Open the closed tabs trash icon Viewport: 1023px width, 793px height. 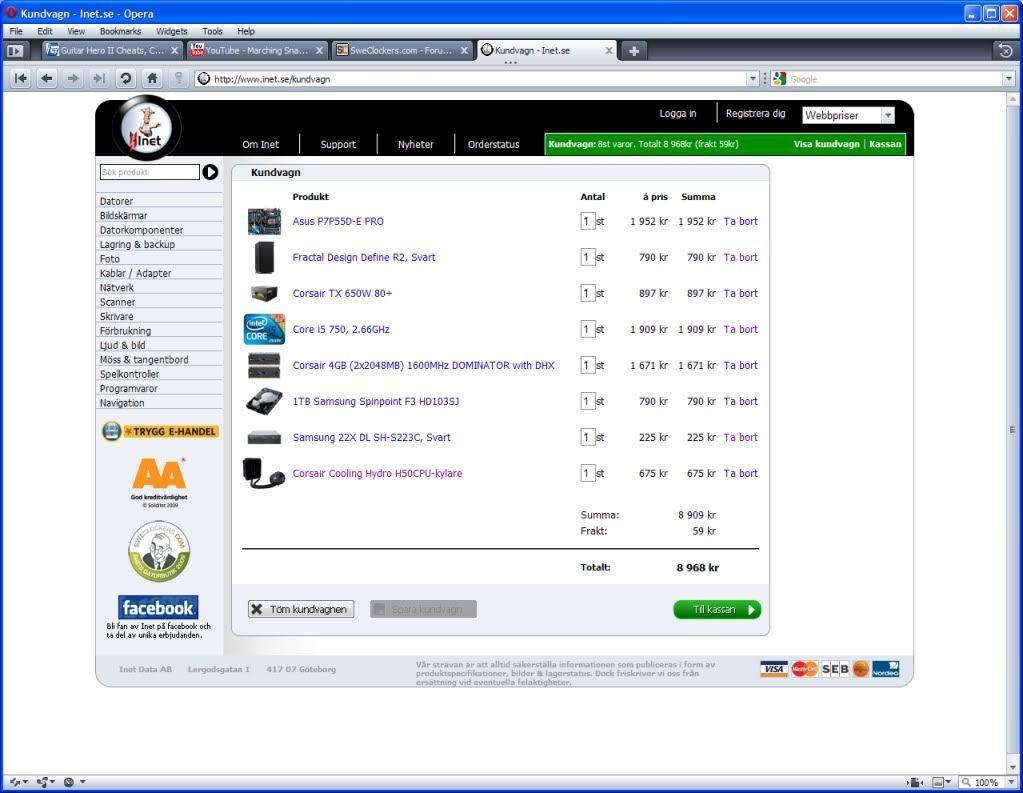(x=1005, y=50)
